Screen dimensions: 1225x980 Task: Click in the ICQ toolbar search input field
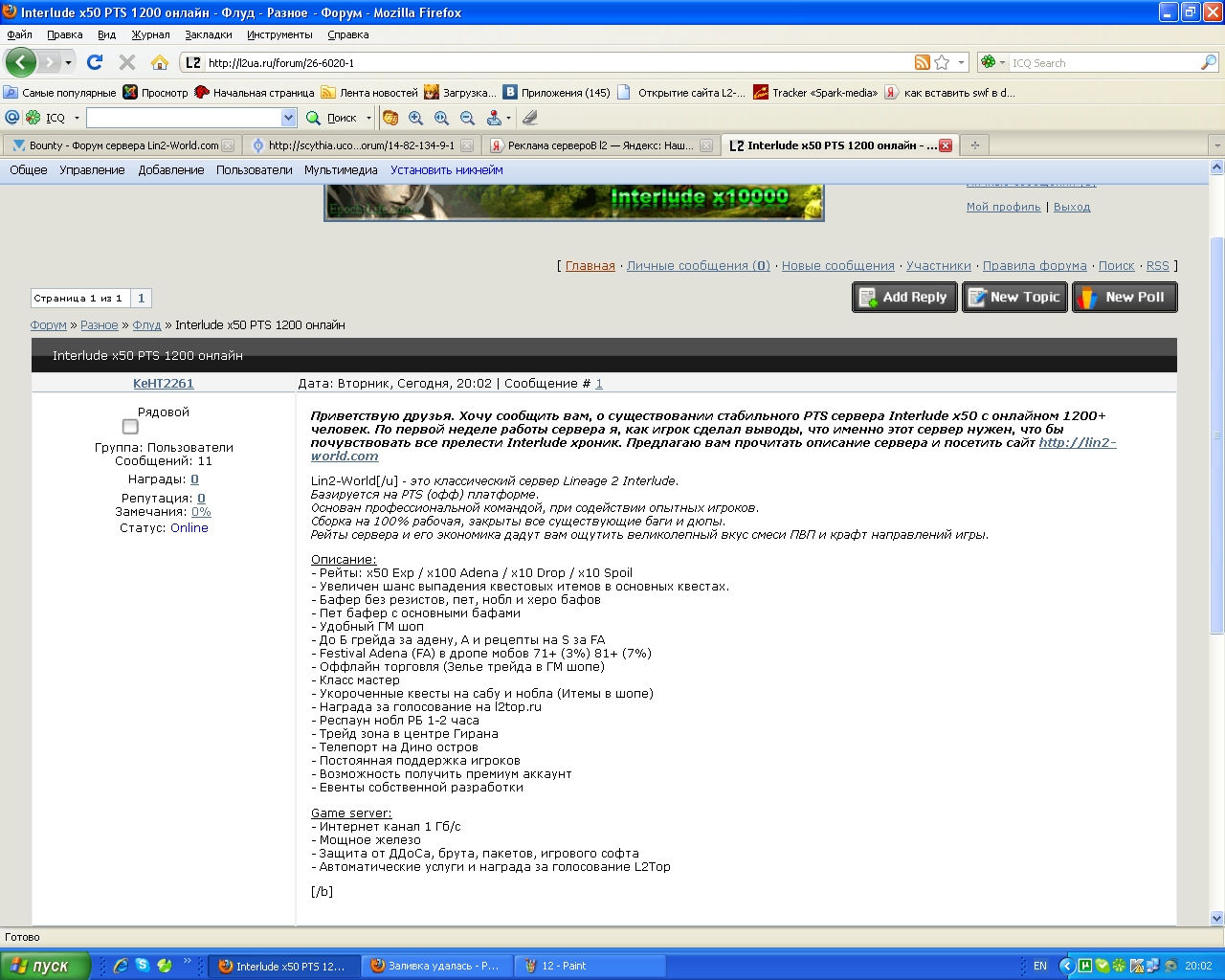pyautogui.click(x=185, y=118)
